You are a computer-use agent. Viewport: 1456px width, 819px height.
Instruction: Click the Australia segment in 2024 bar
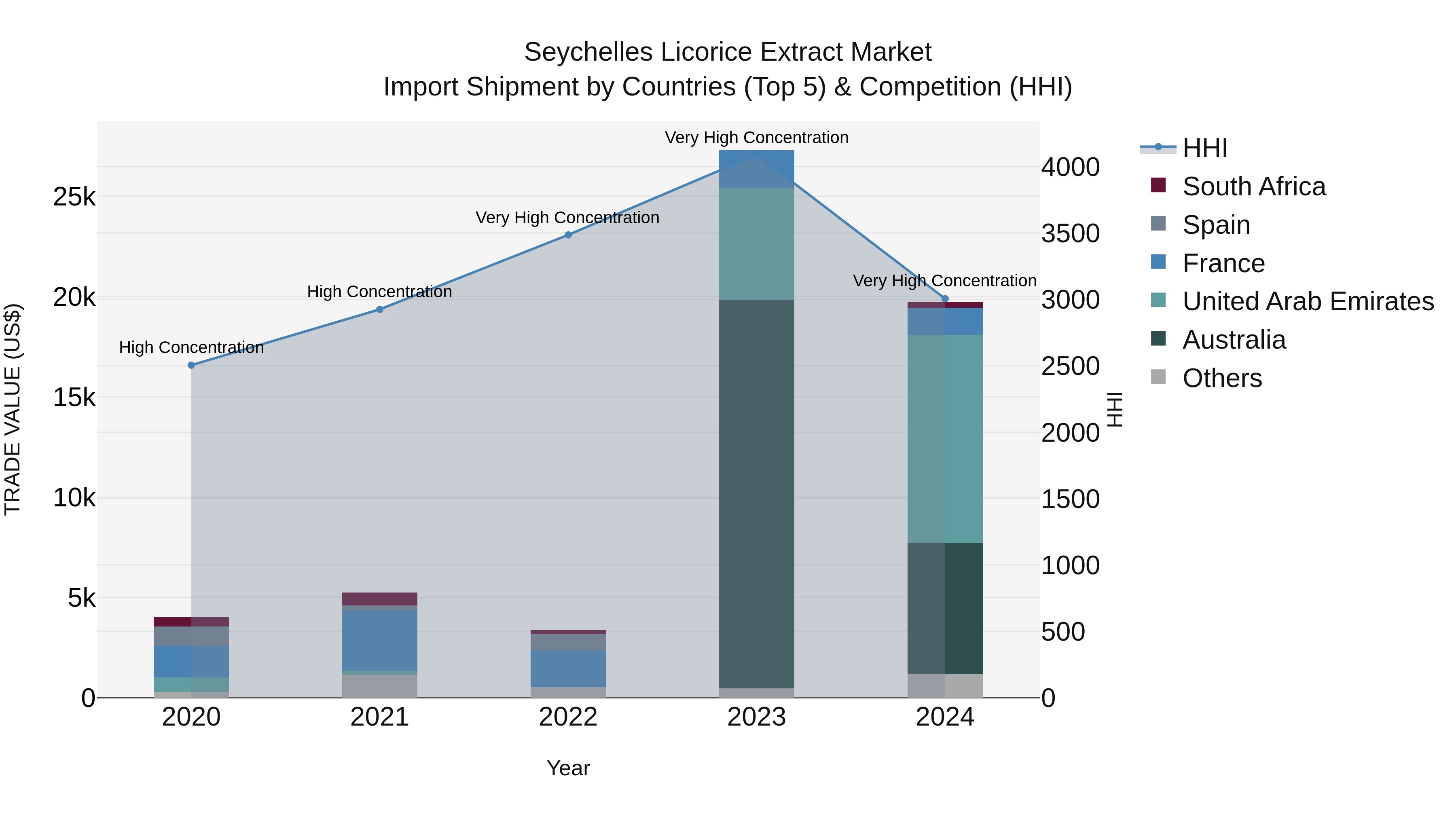[945, 609]
